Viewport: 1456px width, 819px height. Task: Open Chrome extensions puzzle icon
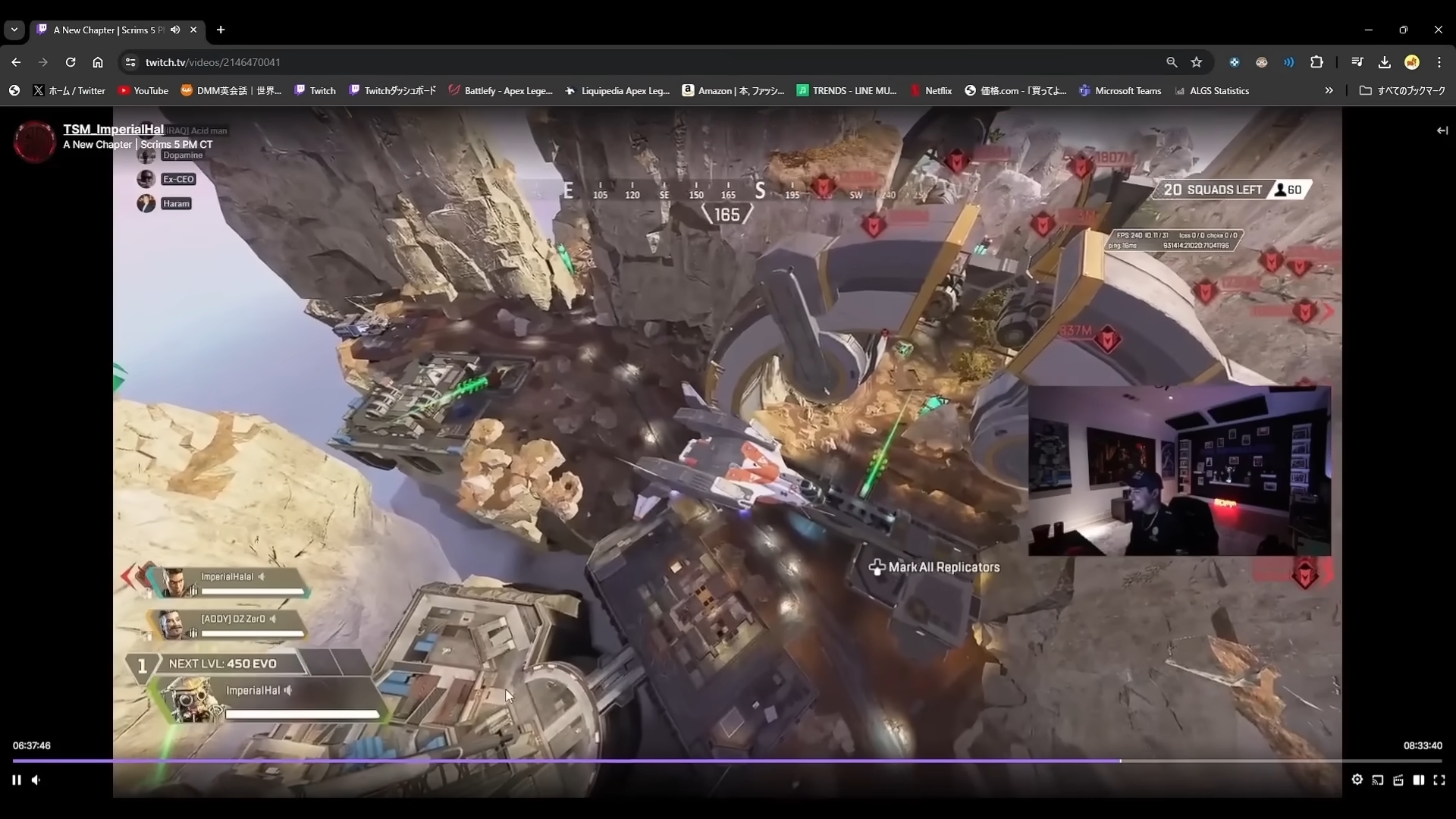[x=1316, y=62]
